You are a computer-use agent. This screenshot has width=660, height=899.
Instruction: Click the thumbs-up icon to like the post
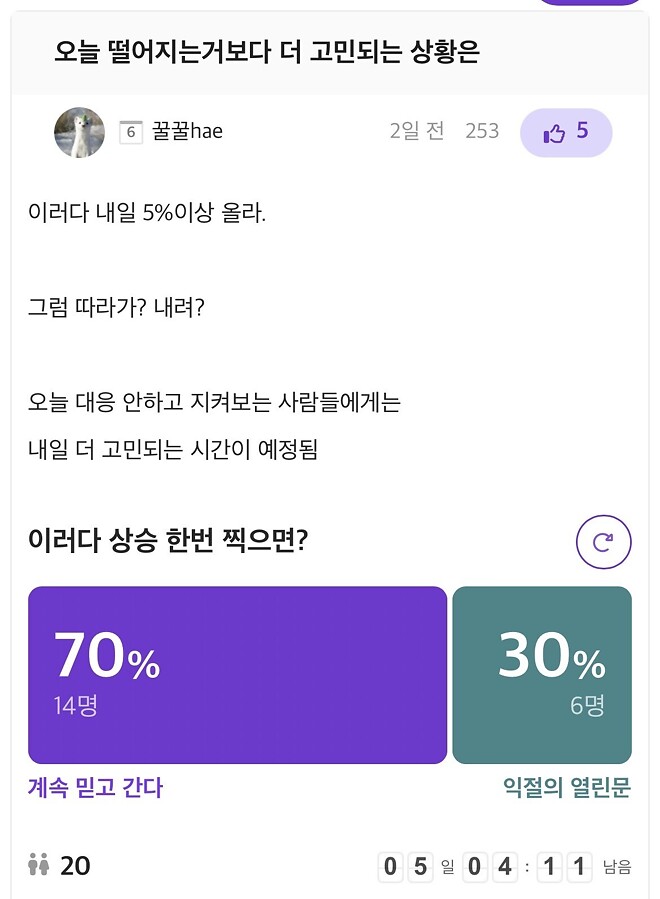(x=553, y=131)
